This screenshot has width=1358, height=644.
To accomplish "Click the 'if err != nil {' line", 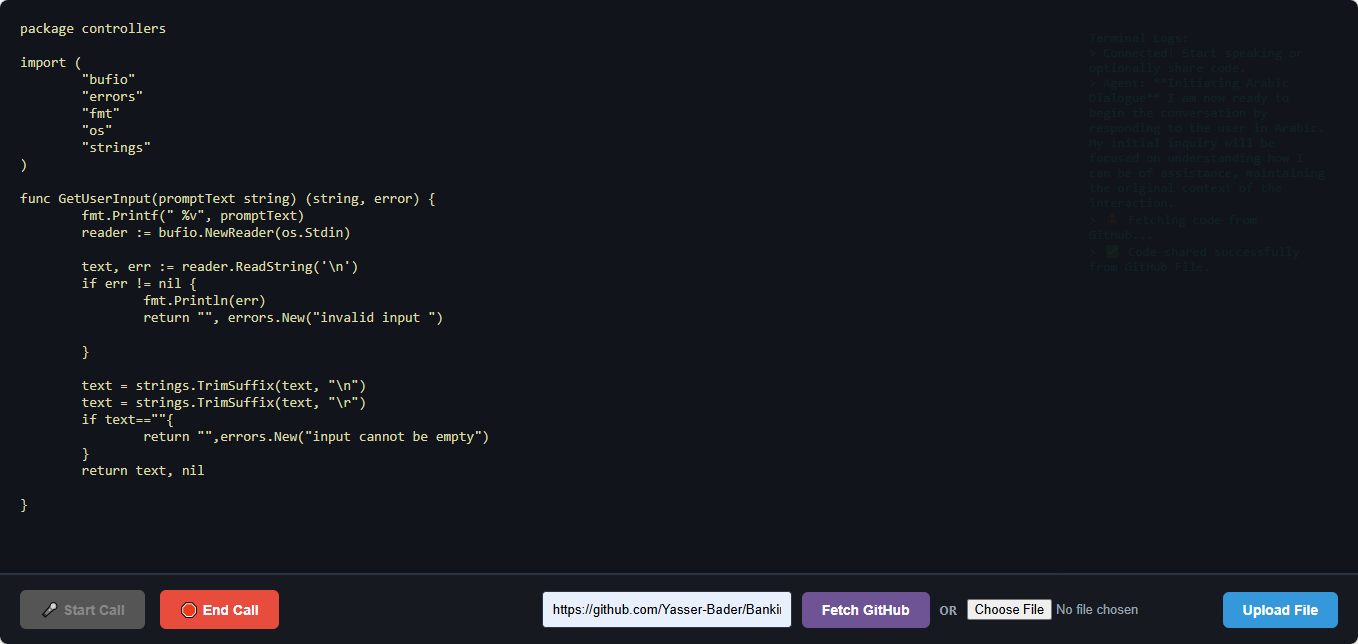I will click(139, 284).
